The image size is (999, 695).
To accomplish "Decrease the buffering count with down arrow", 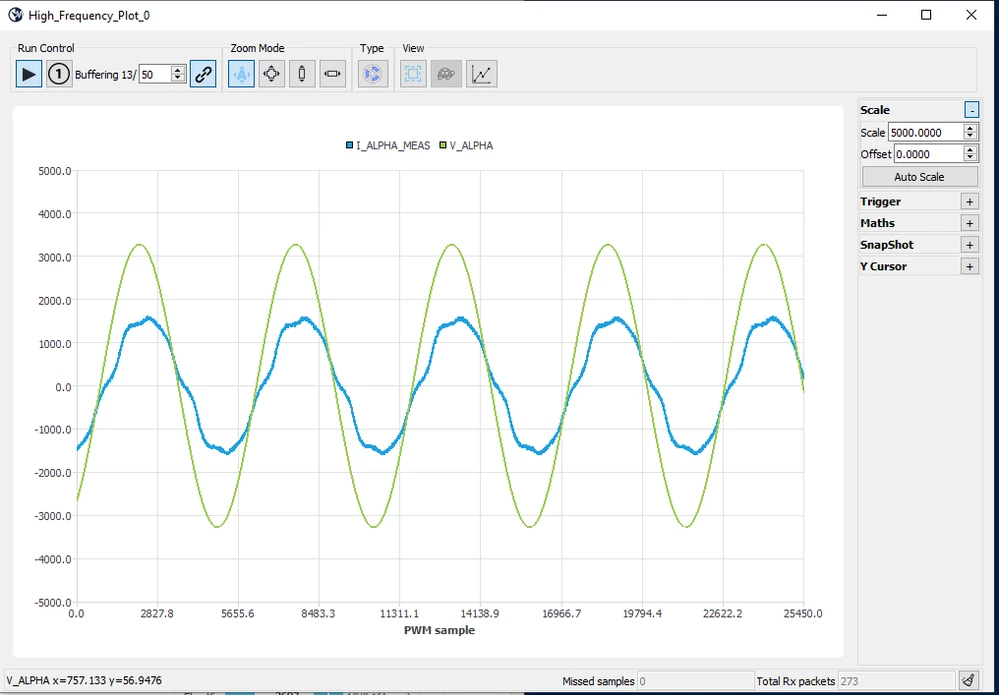I will pyautogui.click(x=179, y=79).
